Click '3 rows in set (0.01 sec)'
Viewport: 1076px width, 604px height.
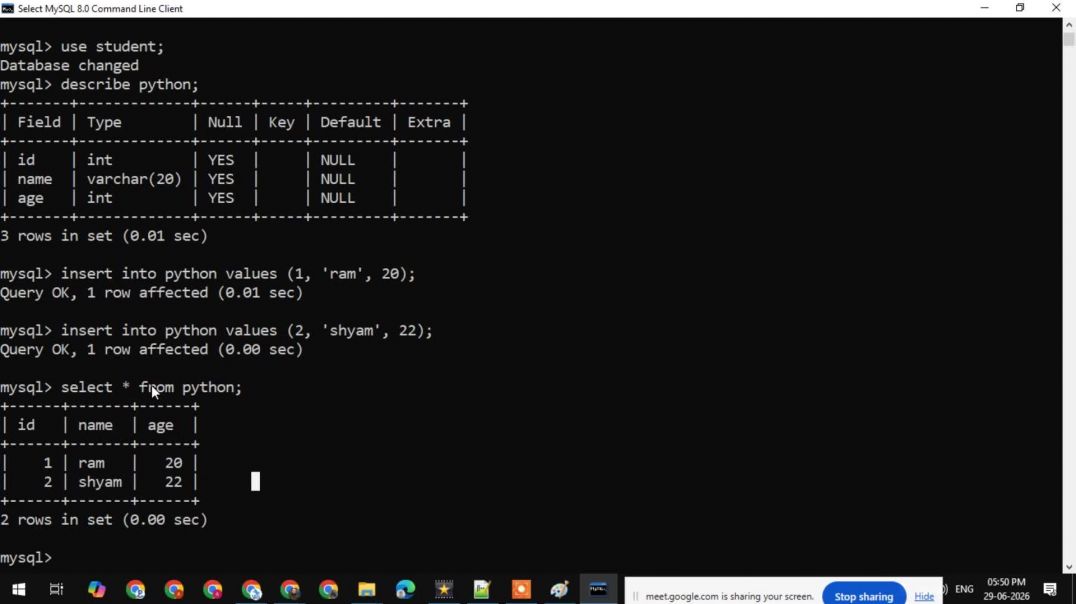(x=104, y=236)
